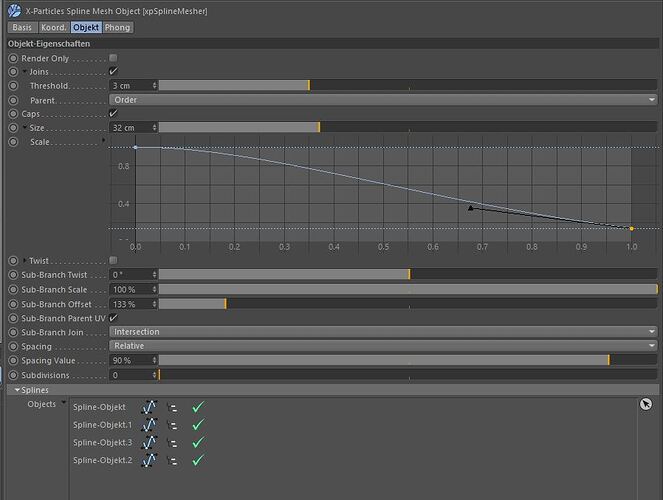
Task: Click the animation dot beside Scale
Action: pyautogui.click(x=13, y=142)
